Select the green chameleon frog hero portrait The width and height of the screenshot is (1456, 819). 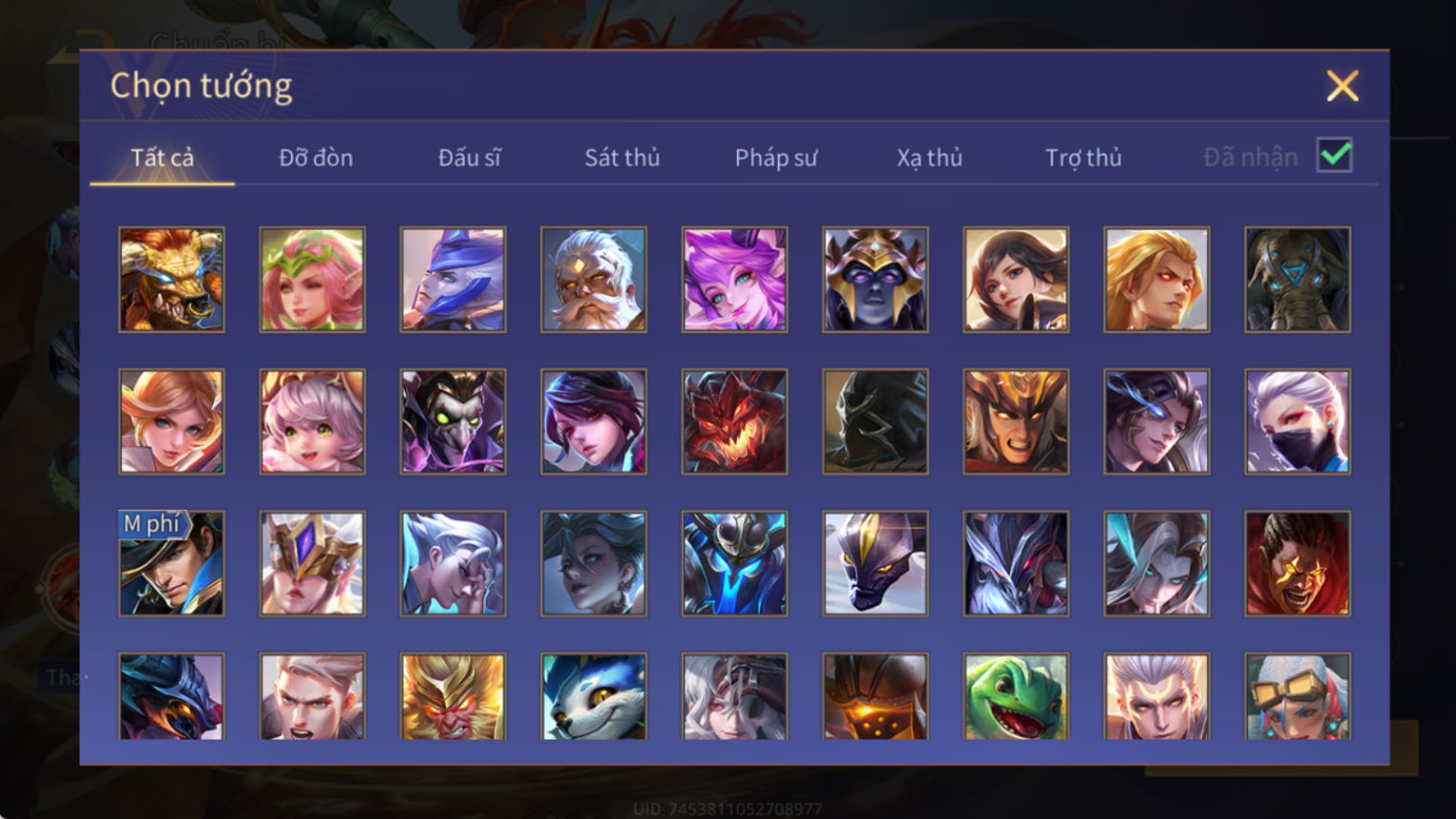[x=1016, y=697]
